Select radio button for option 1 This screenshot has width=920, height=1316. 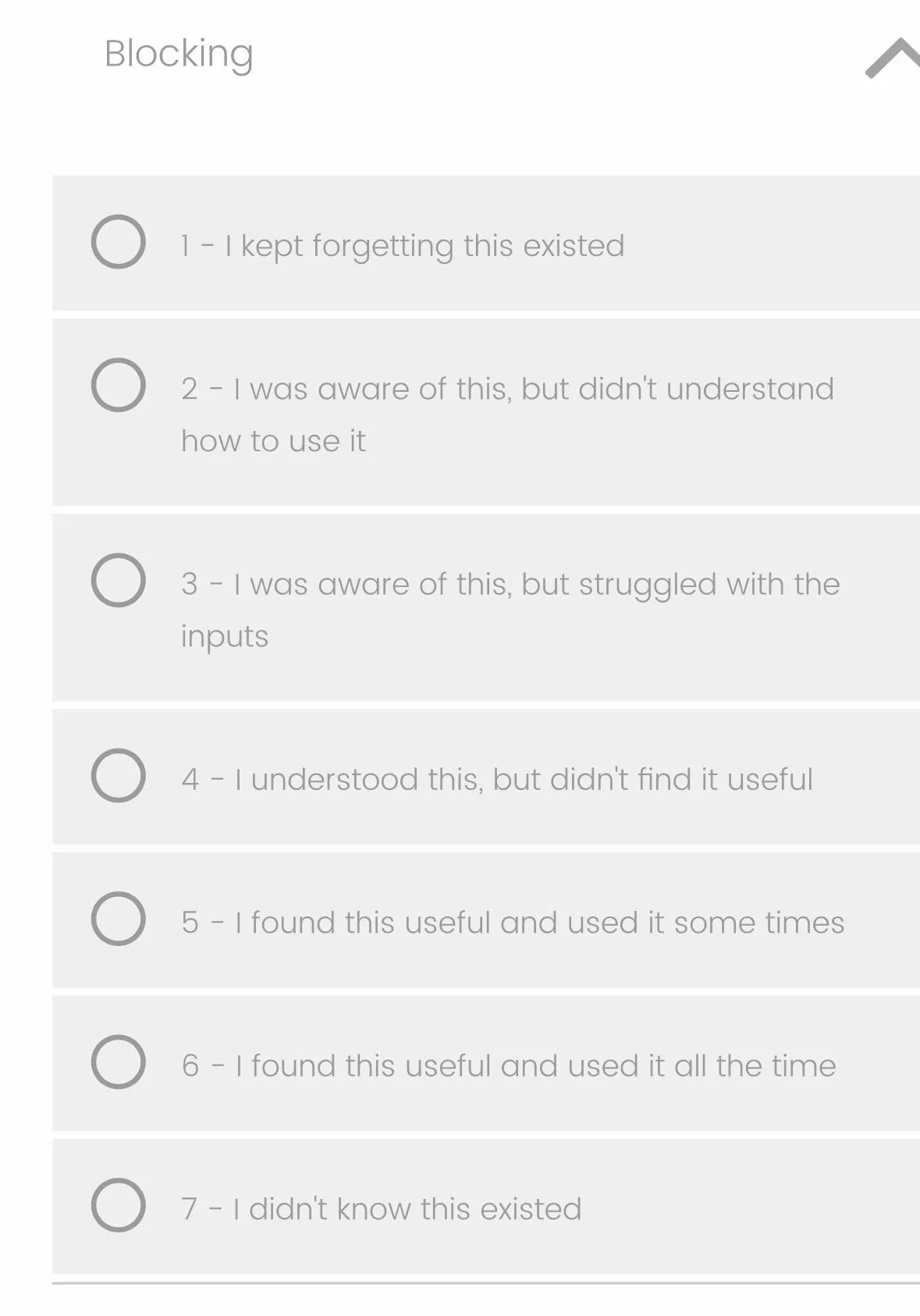pos(118,242)
